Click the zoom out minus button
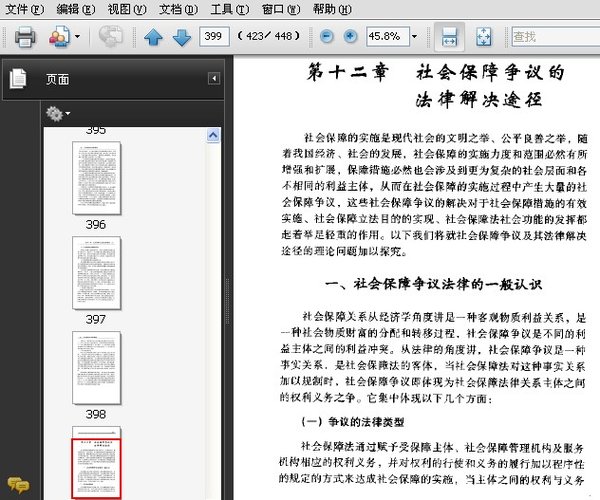This screenshot has width=600, height=500. click(327, 37)
